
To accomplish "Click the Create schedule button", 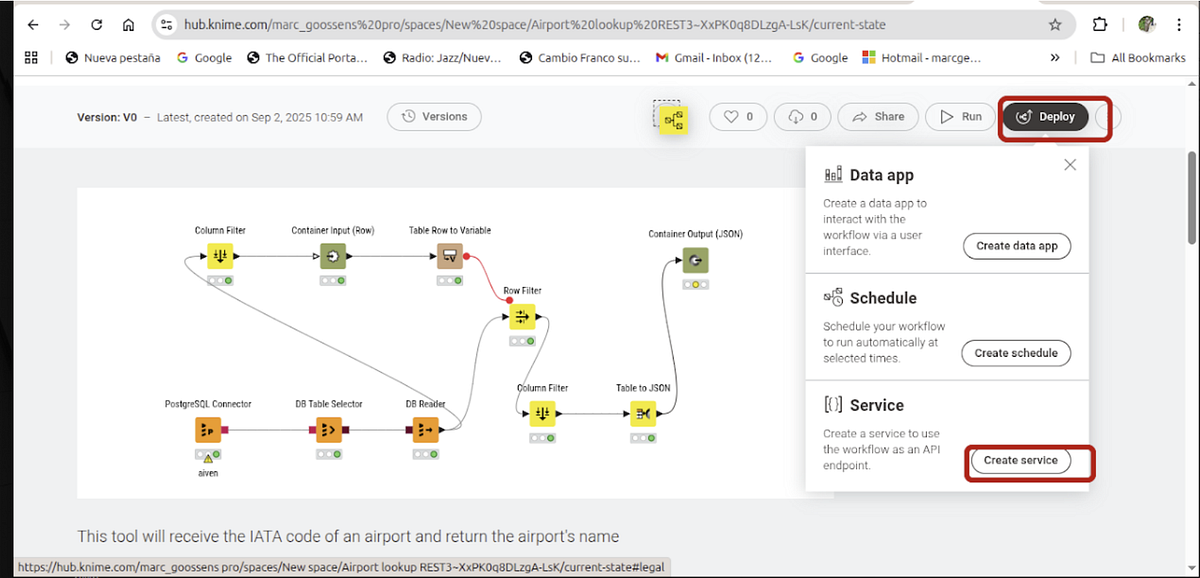I will (x=1016, y=353).
